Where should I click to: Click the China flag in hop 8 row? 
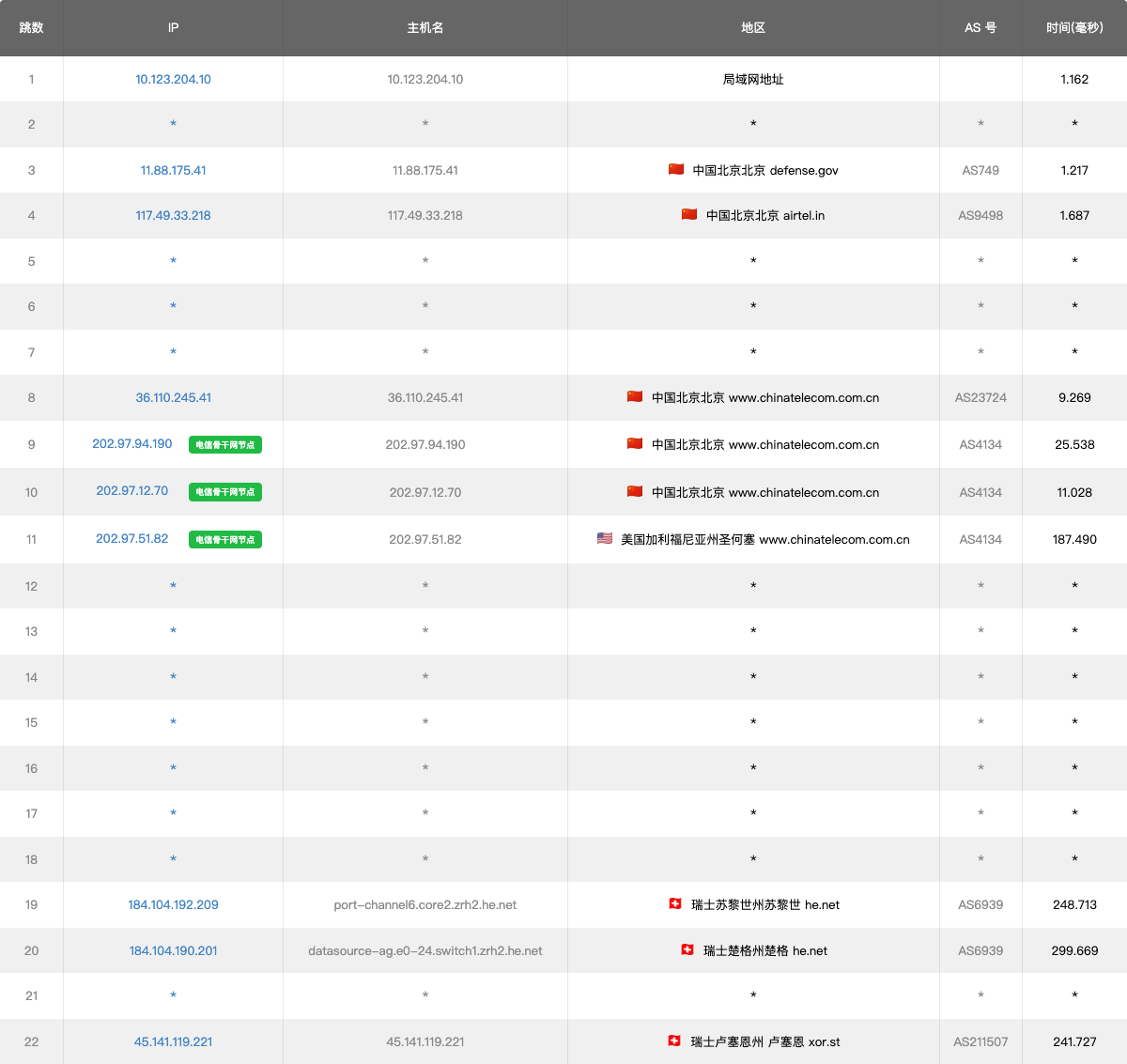635,397
